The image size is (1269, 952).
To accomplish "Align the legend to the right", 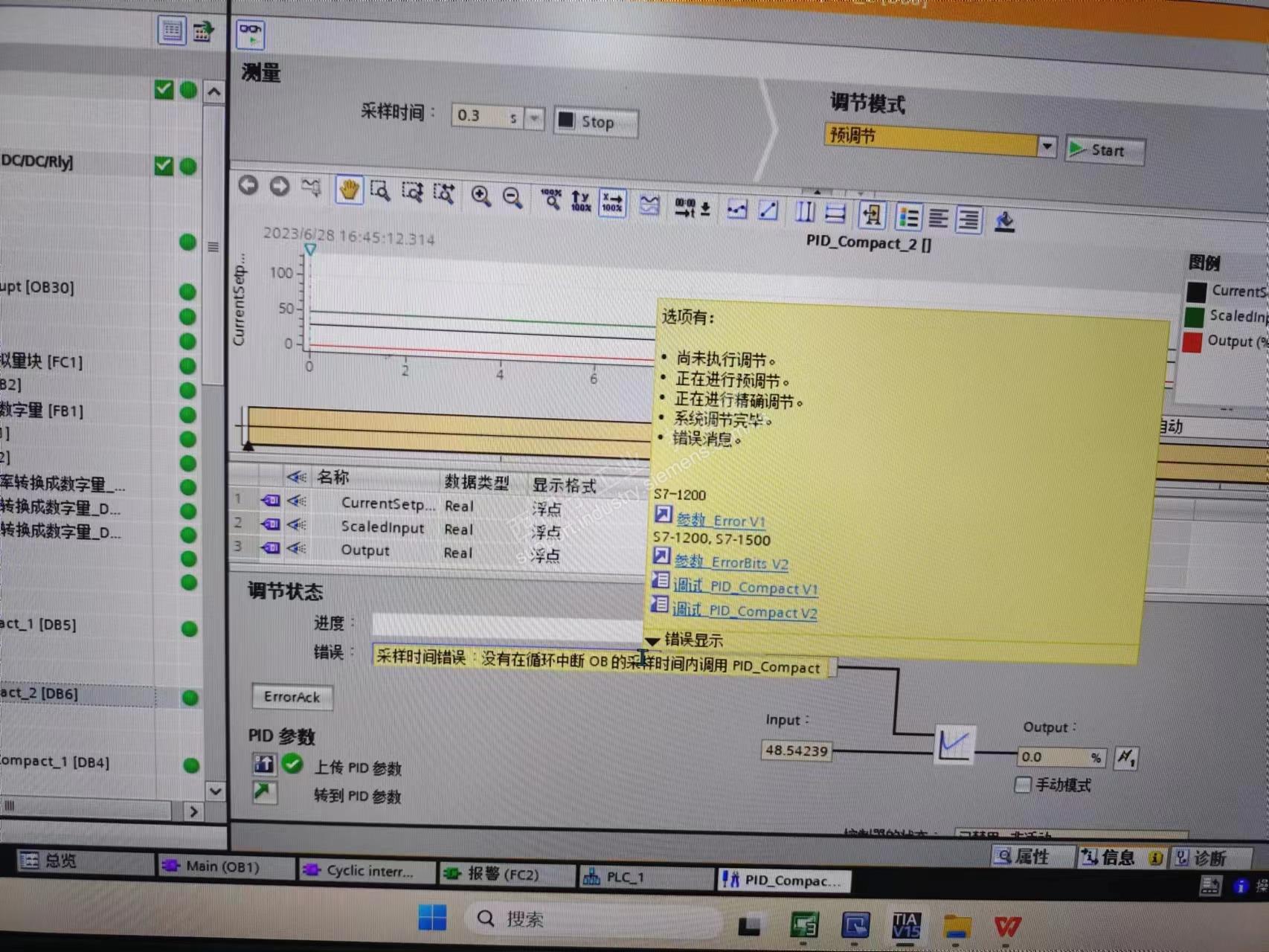I will (968, 220).
